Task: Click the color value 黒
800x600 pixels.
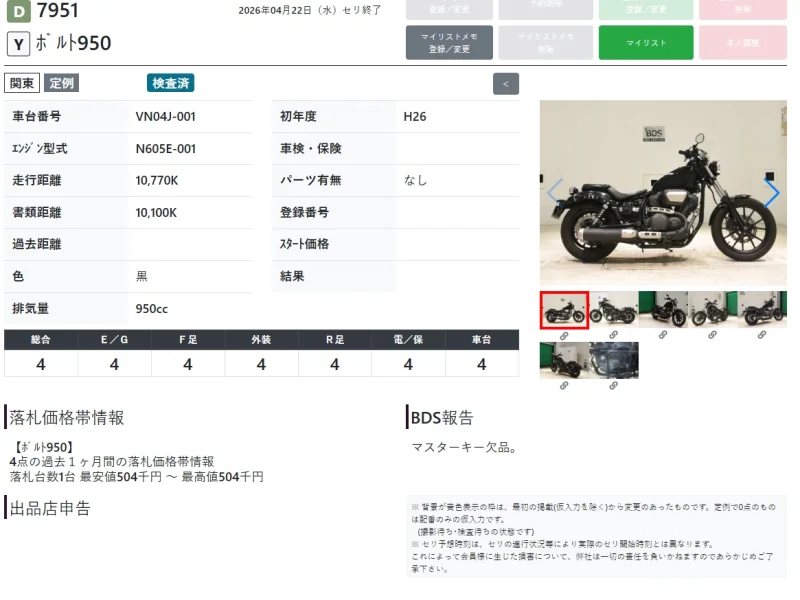Action: (x=142, y=277)
